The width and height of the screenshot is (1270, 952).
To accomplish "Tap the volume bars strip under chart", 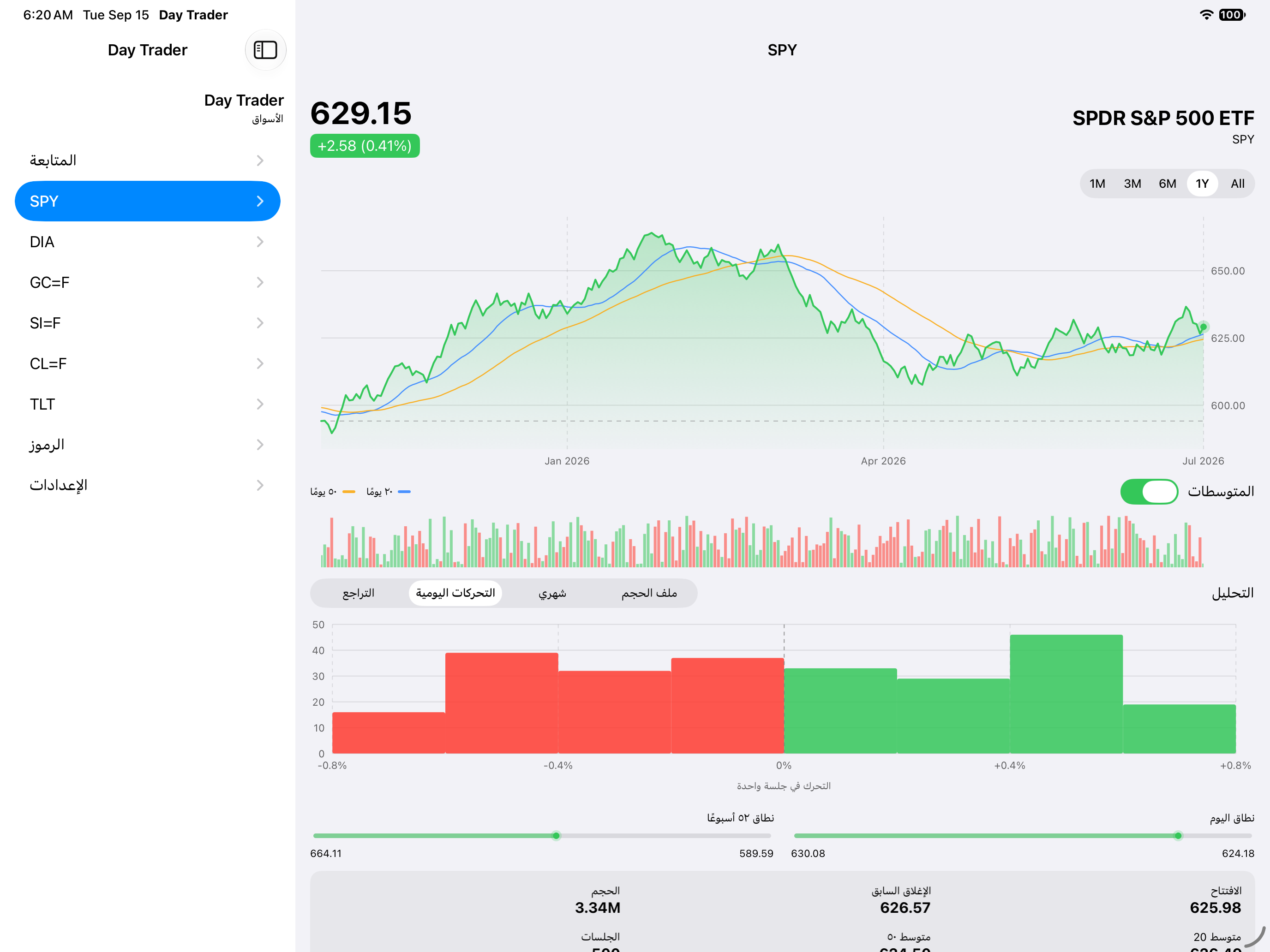I will [761, 541].
